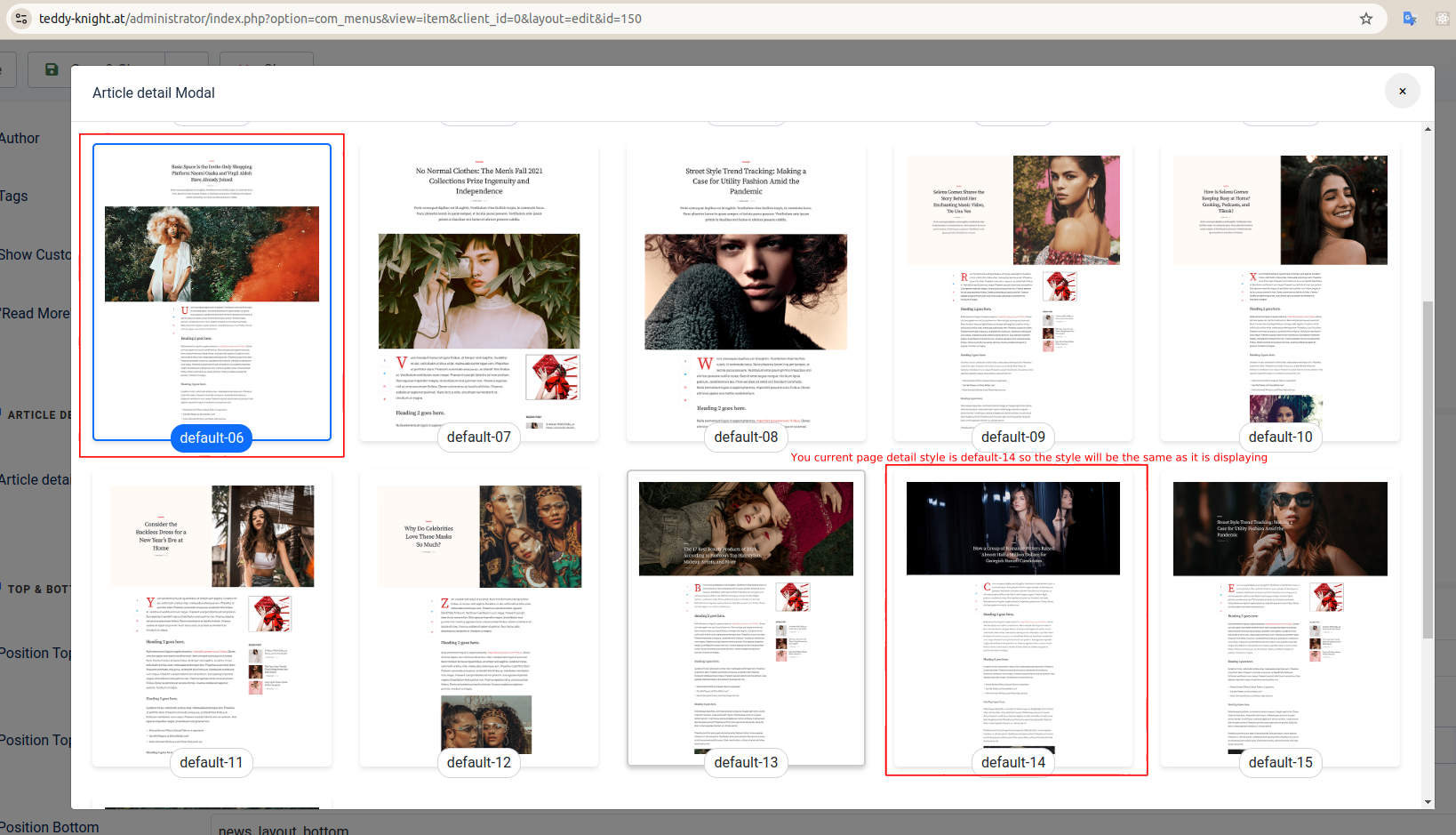The height and width of the screenshot is (835, 1456).
Task: Open the Google Translate icon in address bar
Action: click(1410, 19)
